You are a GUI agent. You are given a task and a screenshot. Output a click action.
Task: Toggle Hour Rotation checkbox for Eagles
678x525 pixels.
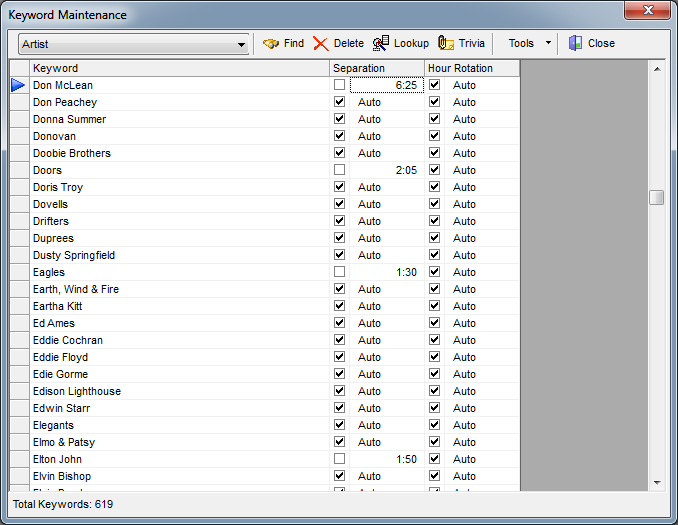point(435,272)
